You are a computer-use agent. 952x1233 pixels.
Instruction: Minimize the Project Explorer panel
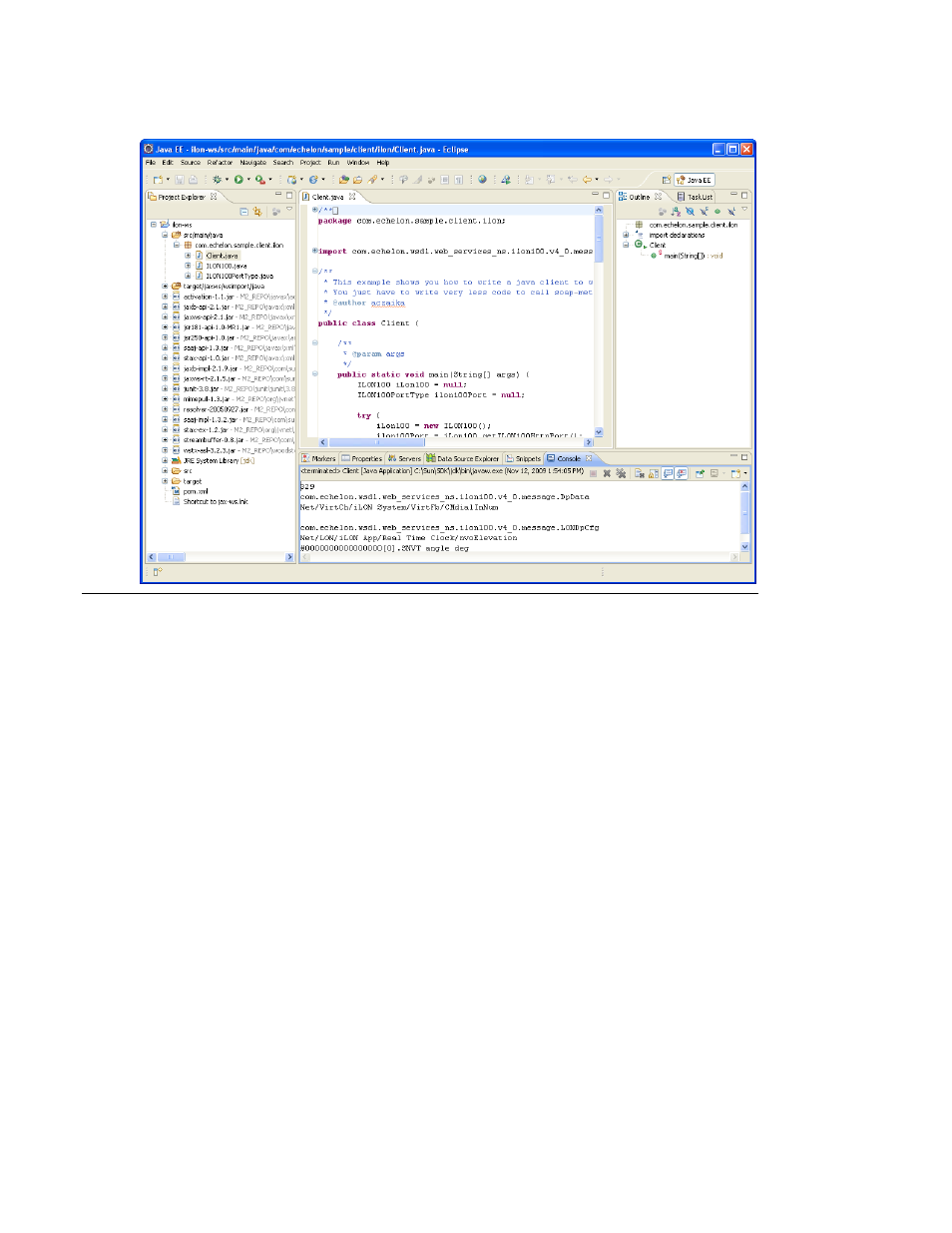pos(278,196)
